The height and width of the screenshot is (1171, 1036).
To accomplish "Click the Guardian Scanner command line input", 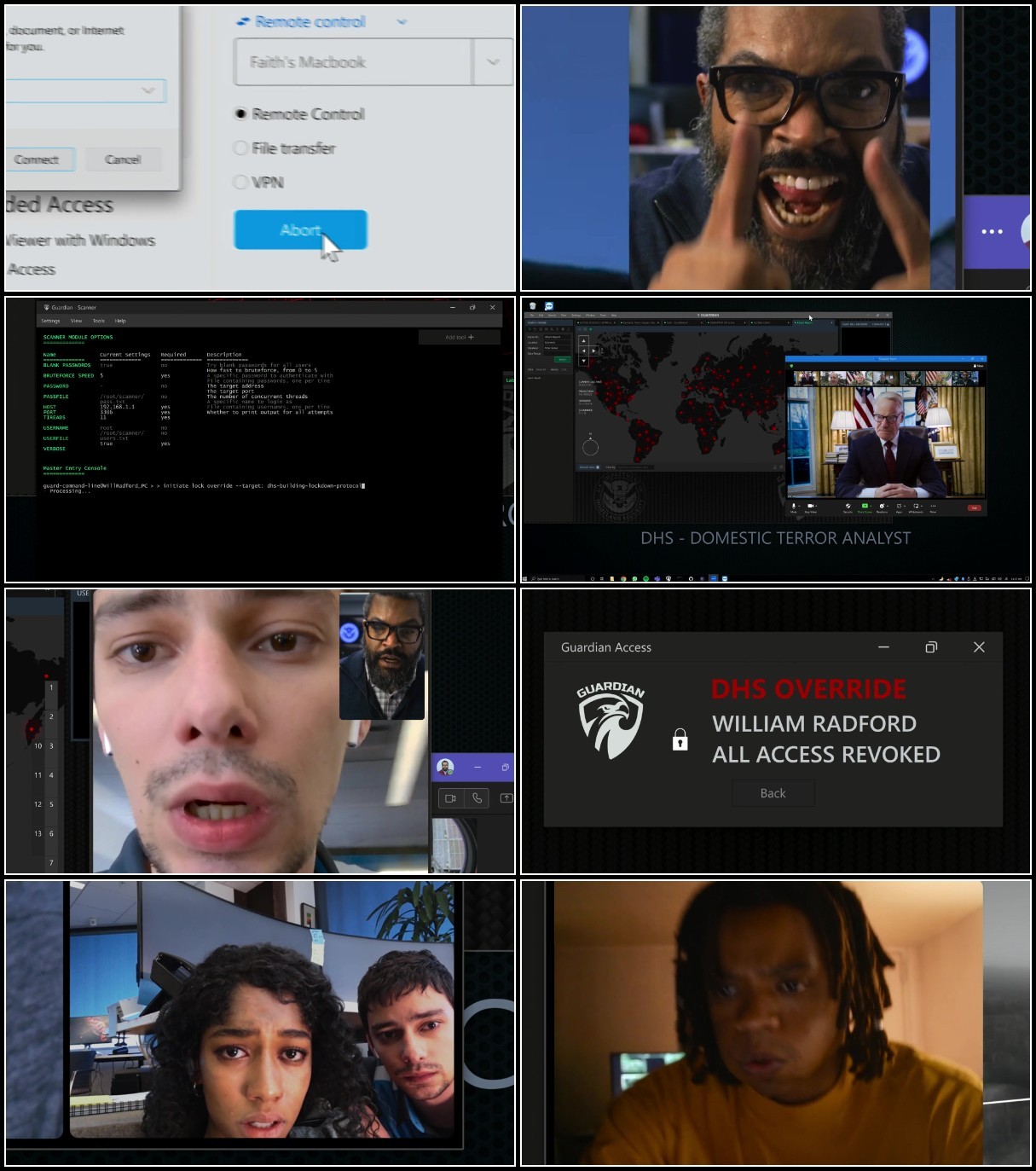I will (x=205, y=485).
